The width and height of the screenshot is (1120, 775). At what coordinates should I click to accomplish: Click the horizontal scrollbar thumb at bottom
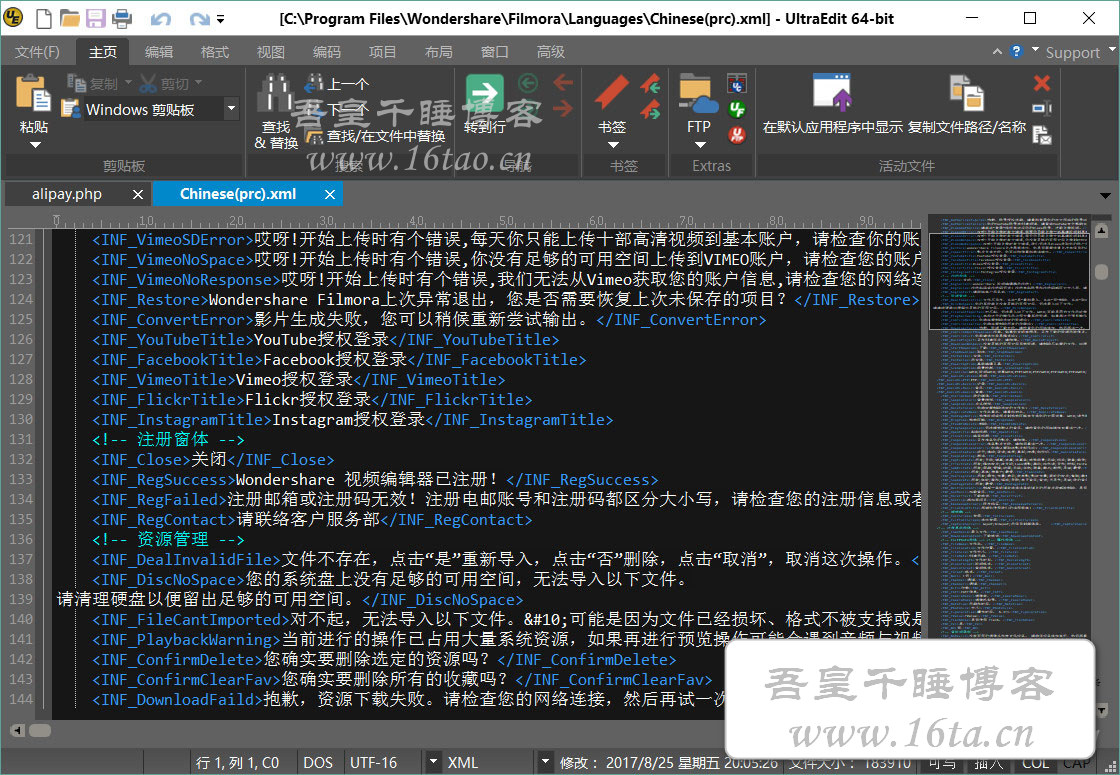point(40,730)
